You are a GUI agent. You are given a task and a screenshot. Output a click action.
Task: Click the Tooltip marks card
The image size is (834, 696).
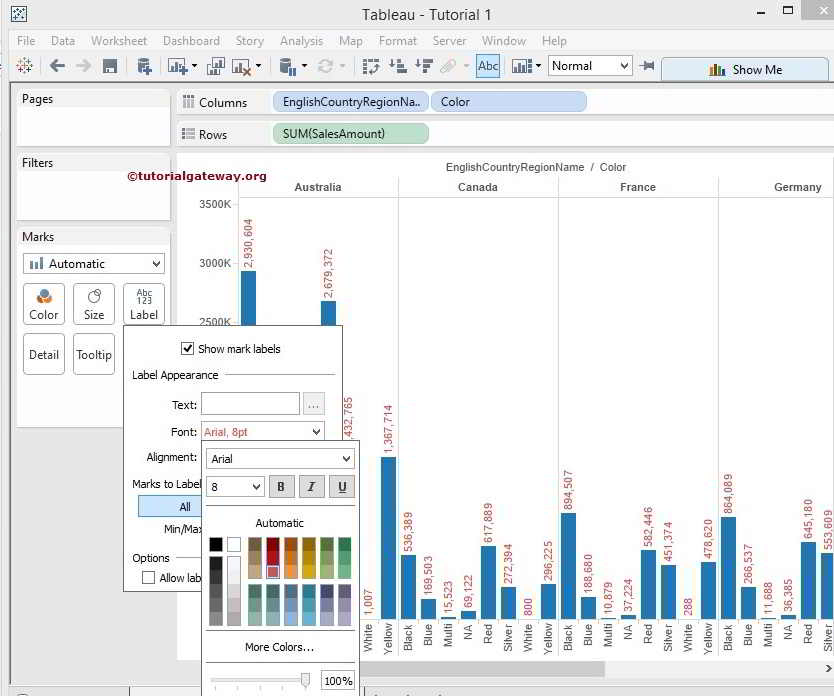pos(94,354)
